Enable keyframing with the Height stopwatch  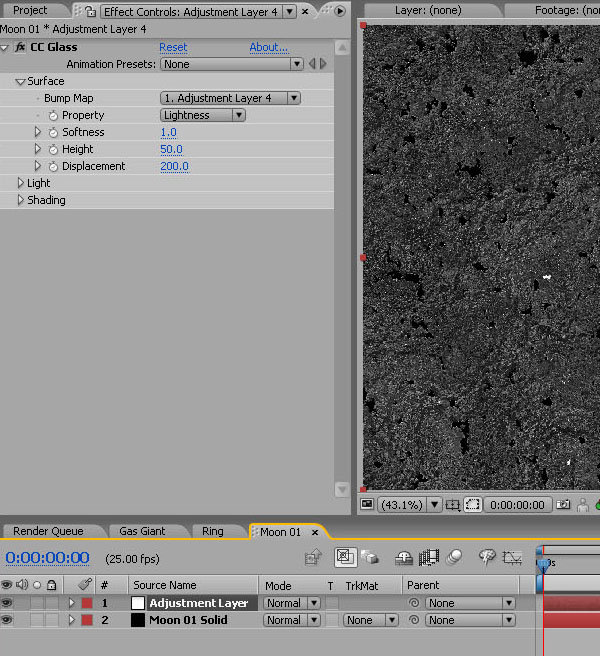pyautogui.click(x=53, y=149)
